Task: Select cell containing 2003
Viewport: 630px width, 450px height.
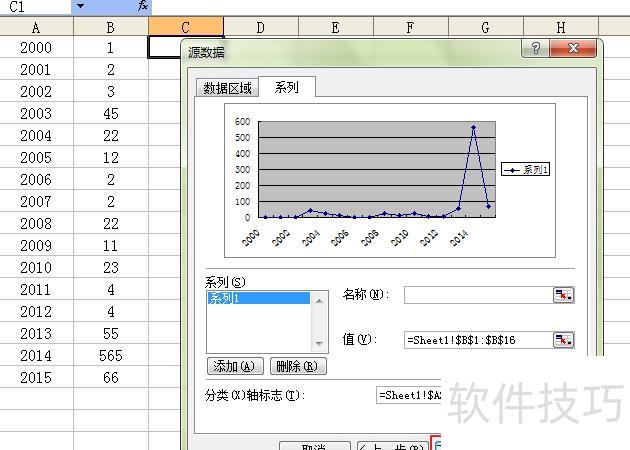Action: click(36, 114)
